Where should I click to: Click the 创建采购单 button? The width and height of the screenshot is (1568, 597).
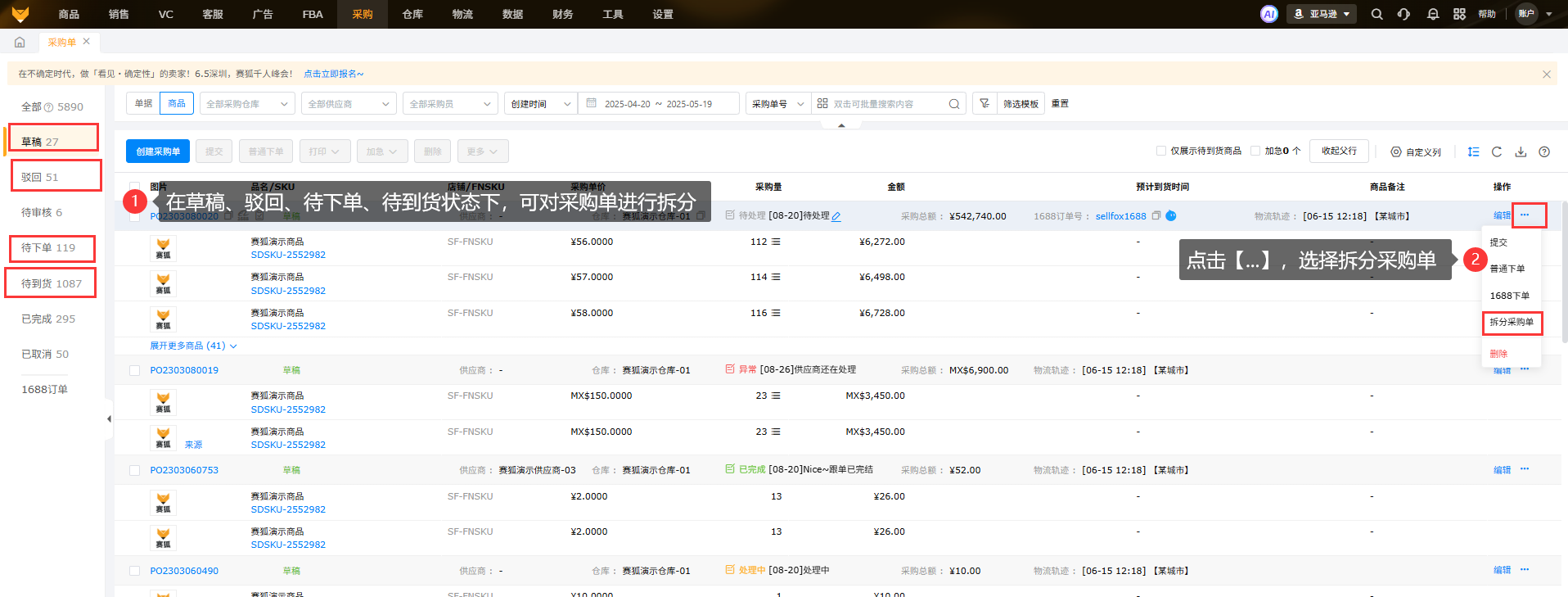coord(158,152)
